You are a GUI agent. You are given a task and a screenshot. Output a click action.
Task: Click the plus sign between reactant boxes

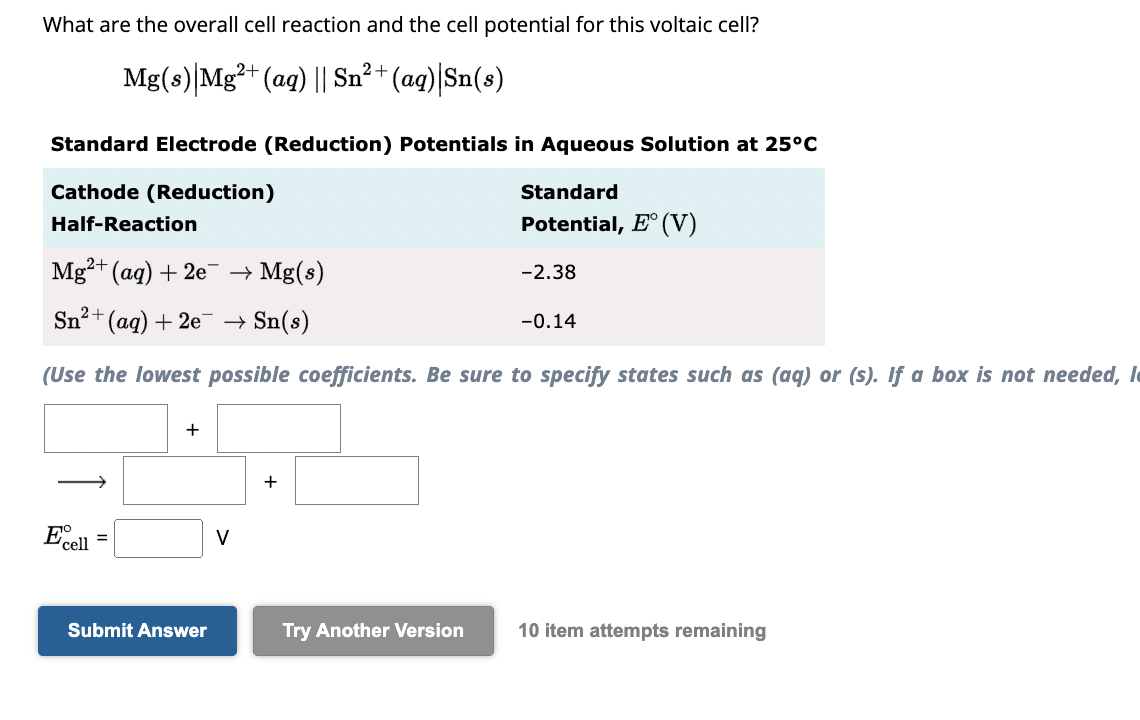tap(192, 428)
